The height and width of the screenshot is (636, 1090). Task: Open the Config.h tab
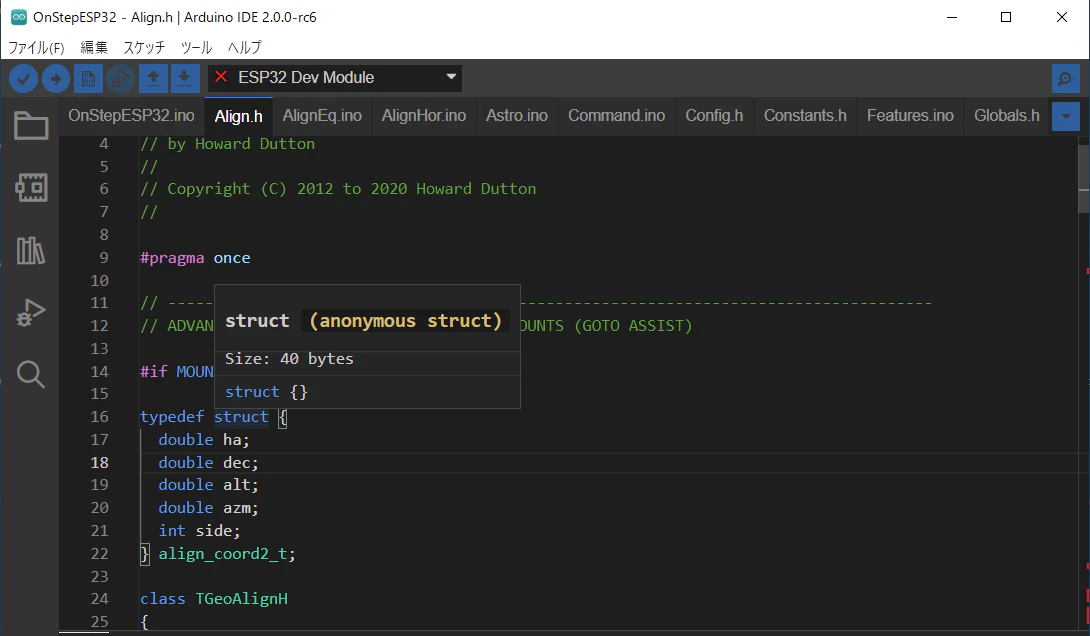click(714, 116)
